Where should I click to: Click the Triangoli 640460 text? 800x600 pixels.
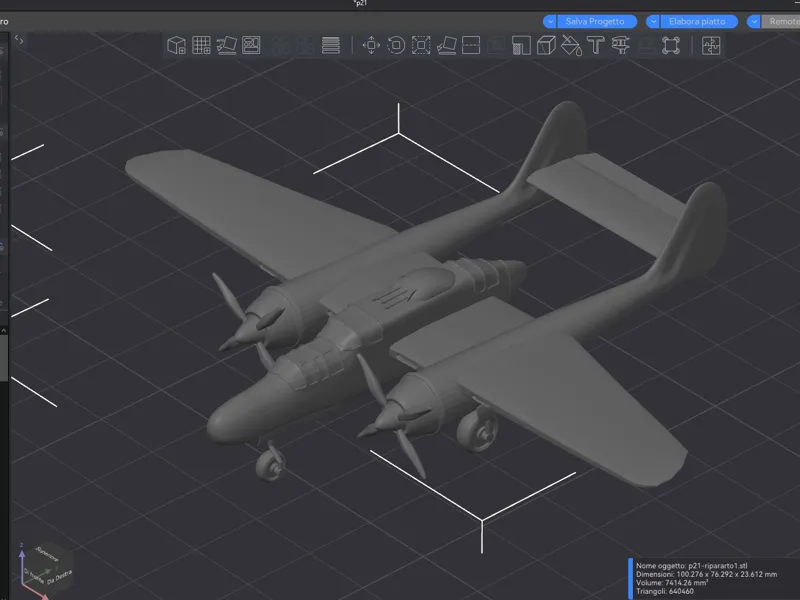pyautogui.click(x=665, y=591)
